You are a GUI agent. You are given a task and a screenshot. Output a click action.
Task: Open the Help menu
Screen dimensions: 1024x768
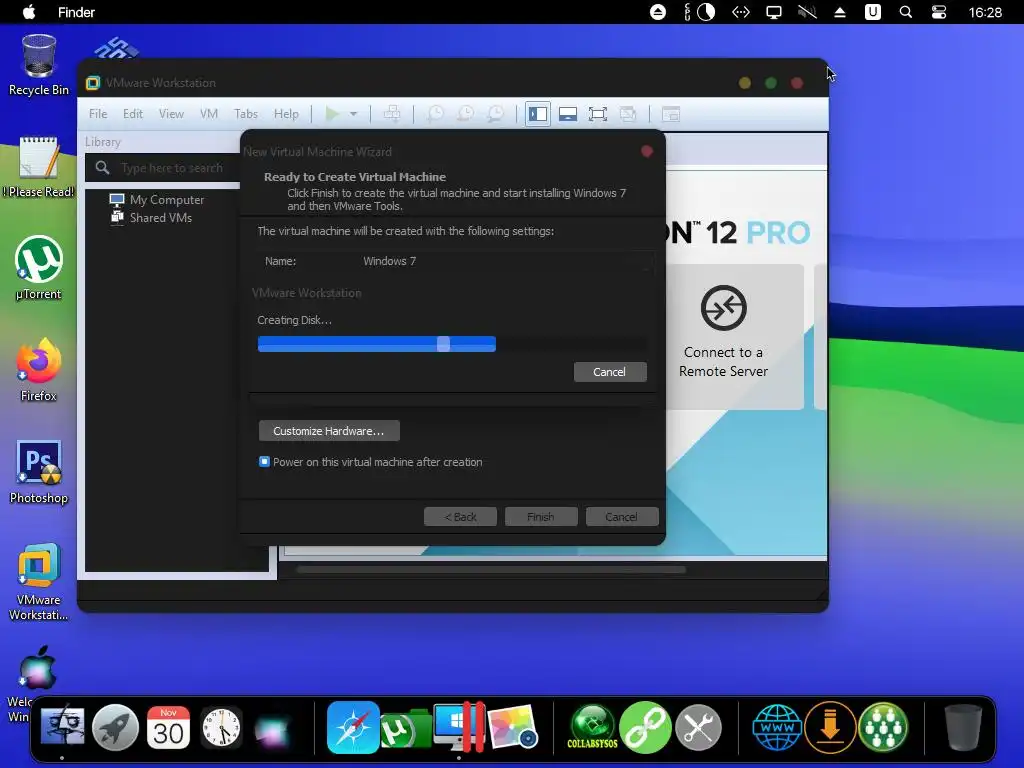(286, 114)
